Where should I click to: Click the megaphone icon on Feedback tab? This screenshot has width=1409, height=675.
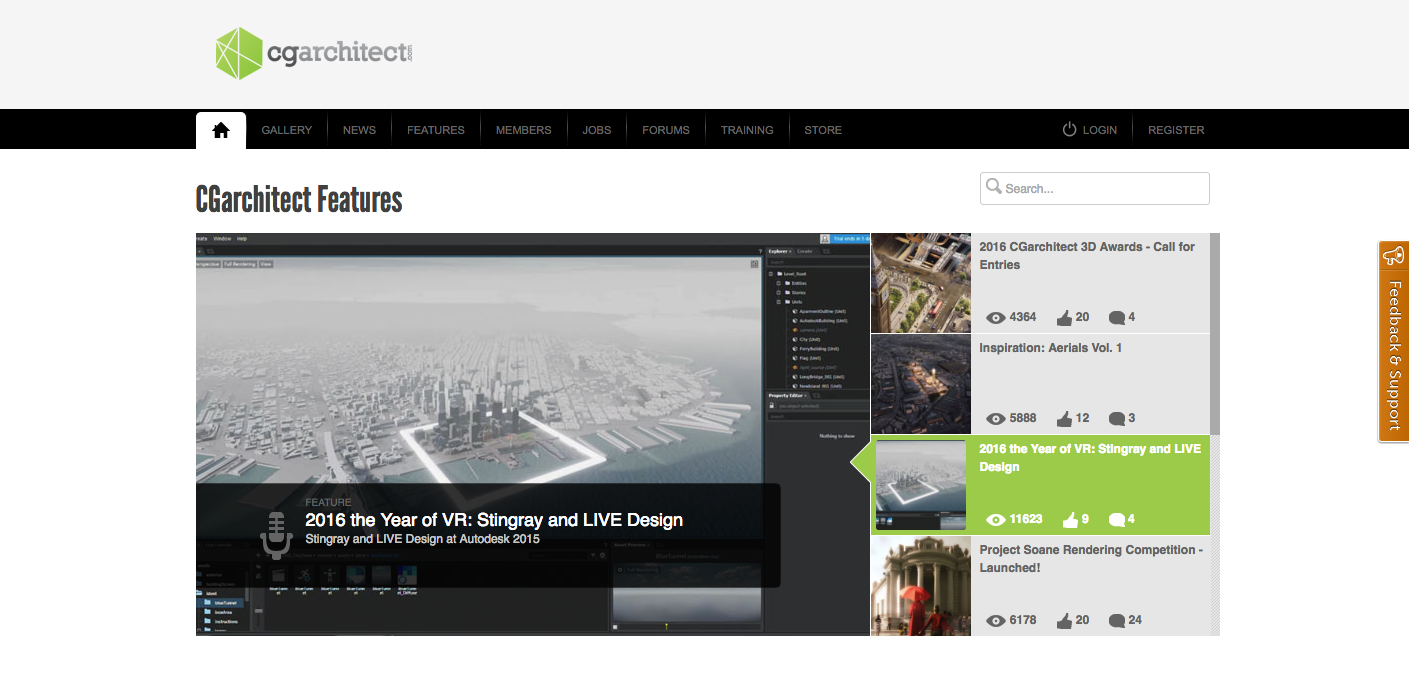point(1394,256)
